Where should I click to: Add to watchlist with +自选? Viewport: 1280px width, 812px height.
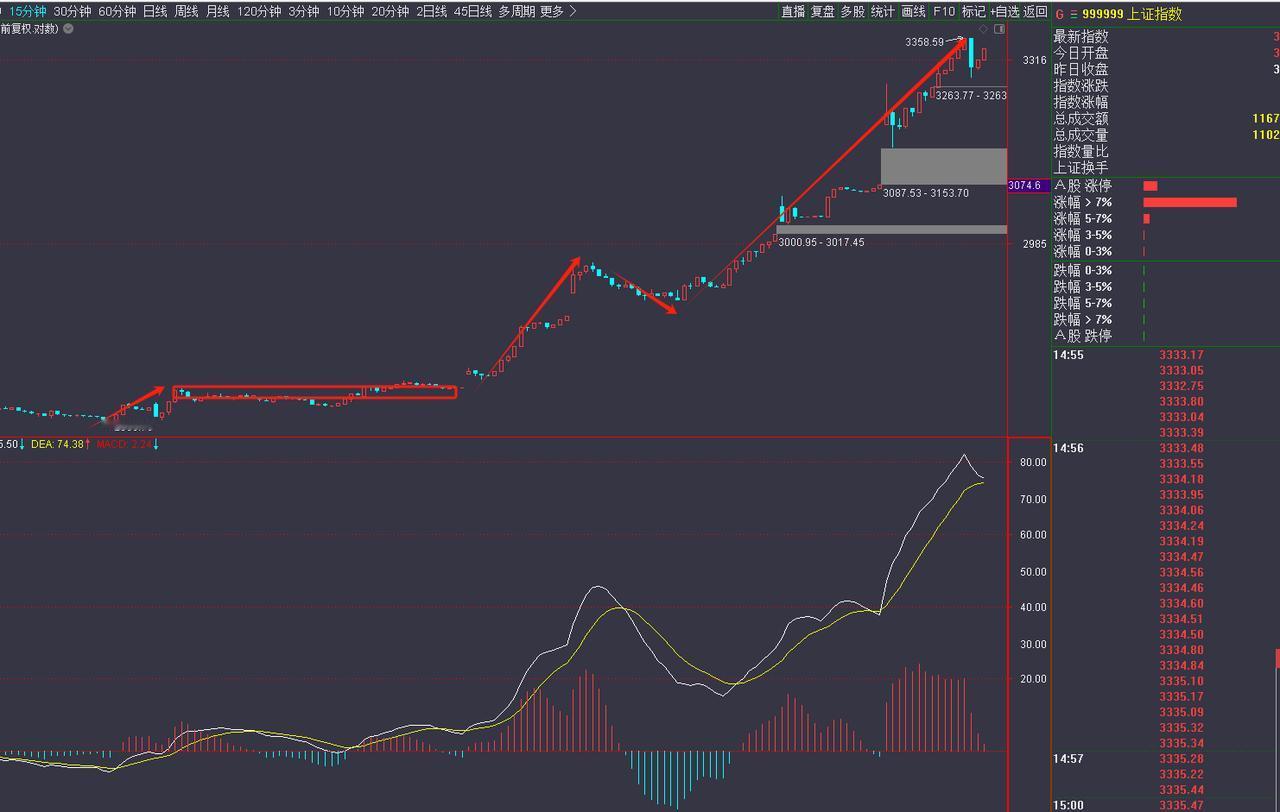pyautogui.click(x=1004, y=12)
